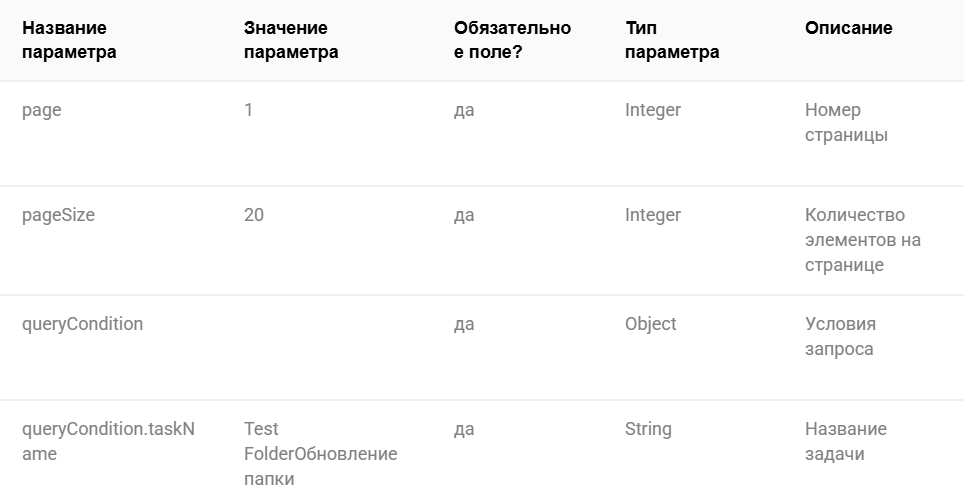Screen dimensions: 964x500
Task: Select the 'queryCondition.taskName' parameter cell
Action: pyautogui.click(x=108, y=441)
